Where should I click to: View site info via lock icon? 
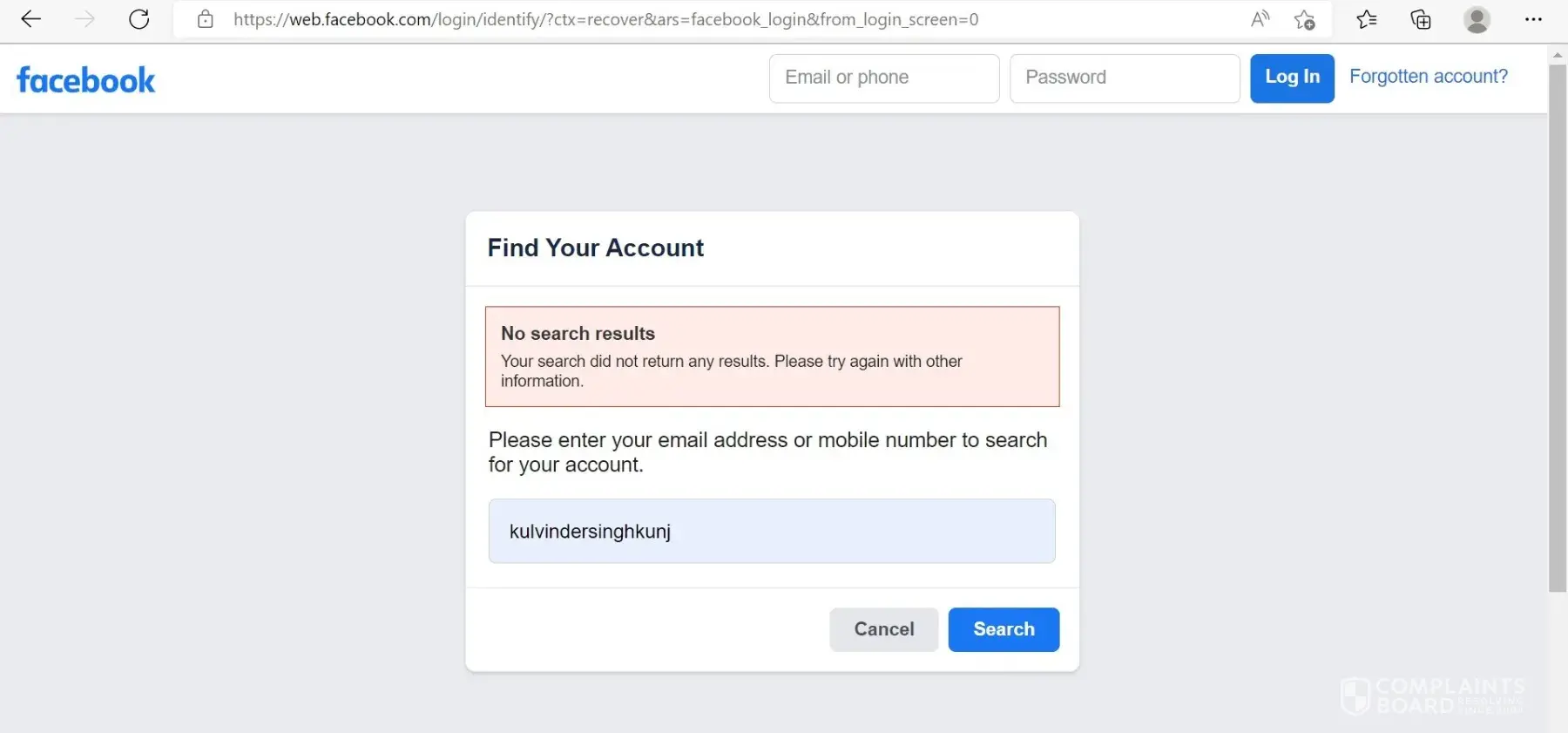[206, 19]
